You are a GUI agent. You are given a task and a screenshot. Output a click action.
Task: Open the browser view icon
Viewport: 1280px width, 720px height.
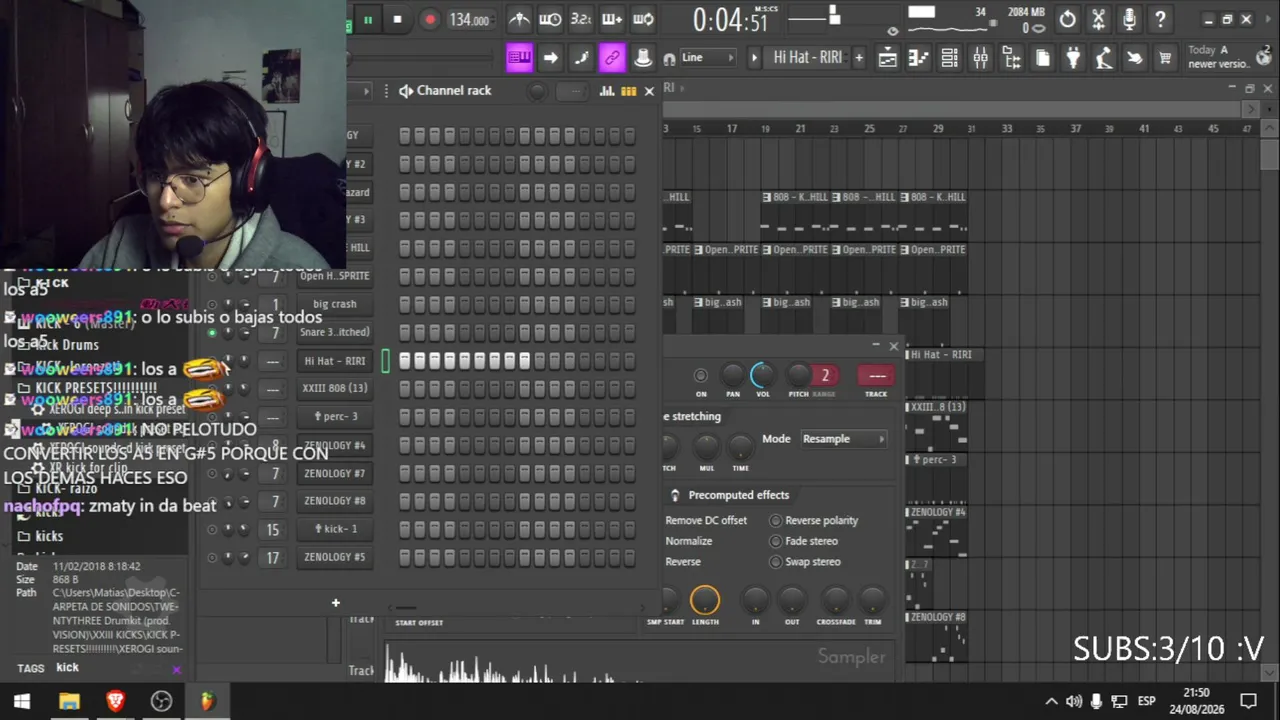tap(1011, 58)
